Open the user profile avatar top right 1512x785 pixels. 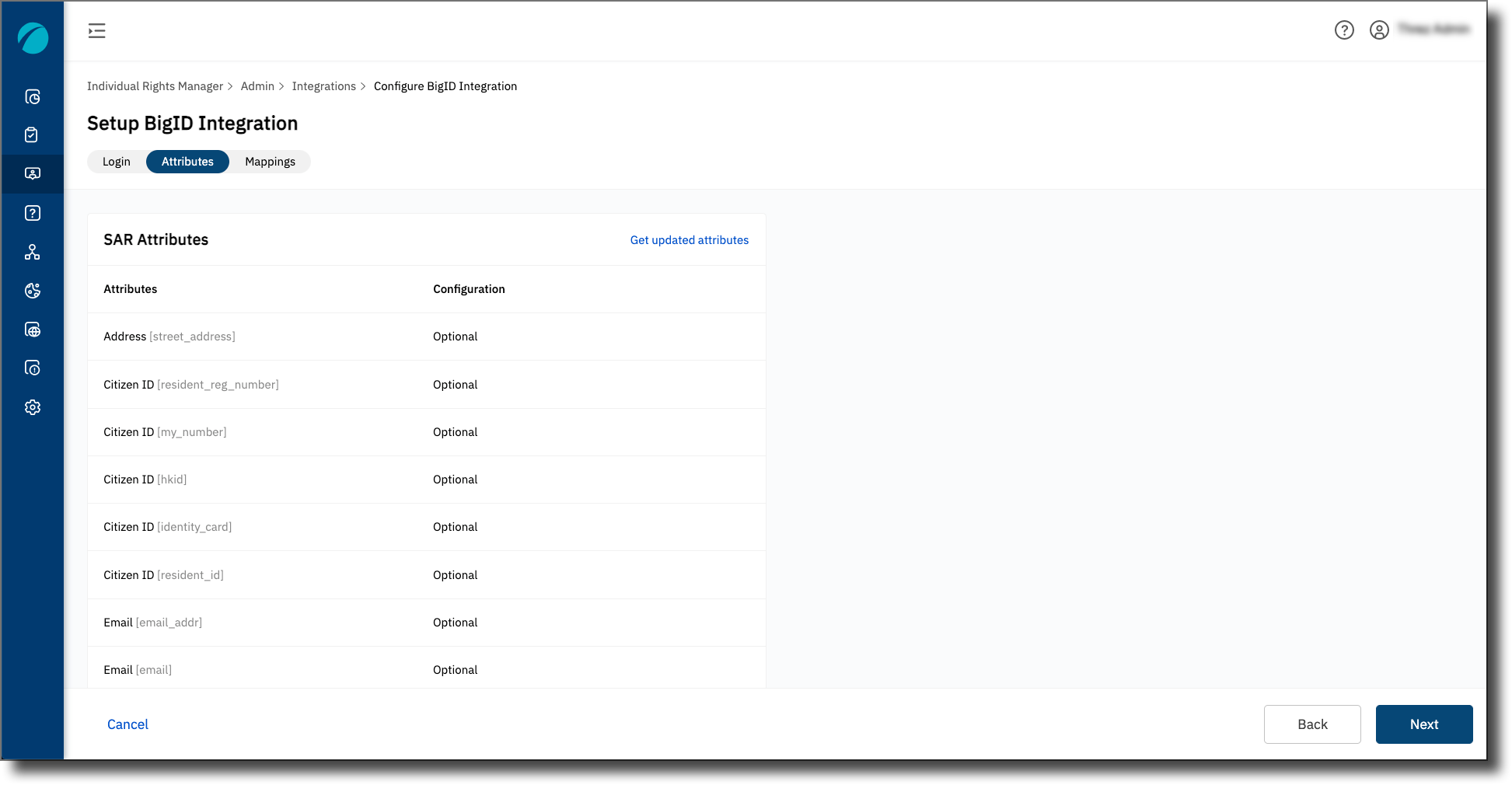coord(1380,30)
